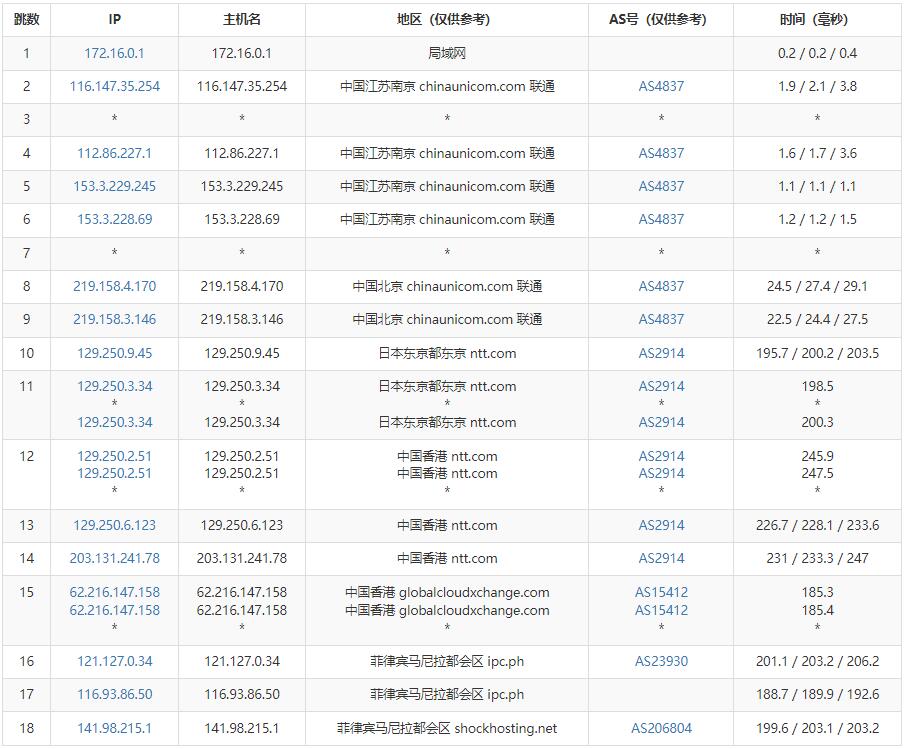Open AS2914 link in the 203.131.241.78 row

pyautogui.click(x=661, y=558)
